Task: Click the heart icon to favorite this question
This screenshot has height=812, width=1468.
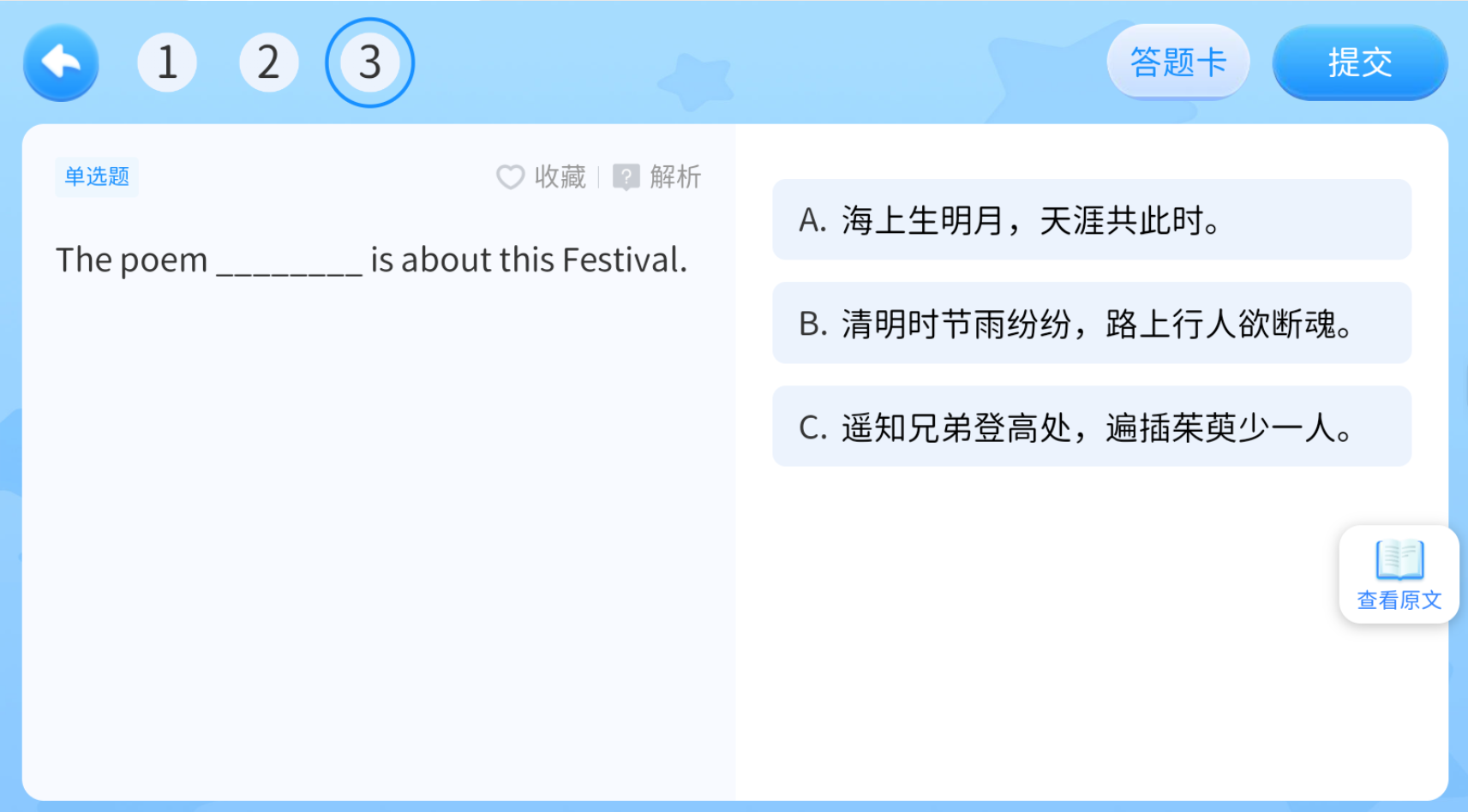Action: [510, 176]
